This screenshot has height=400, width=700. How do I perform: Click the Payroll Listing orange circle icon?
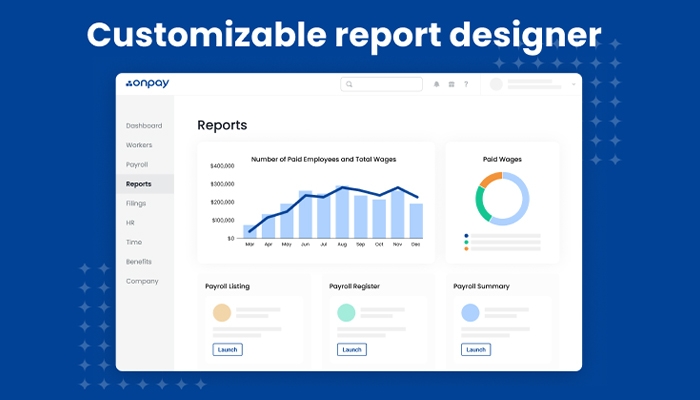coord(222,313)
